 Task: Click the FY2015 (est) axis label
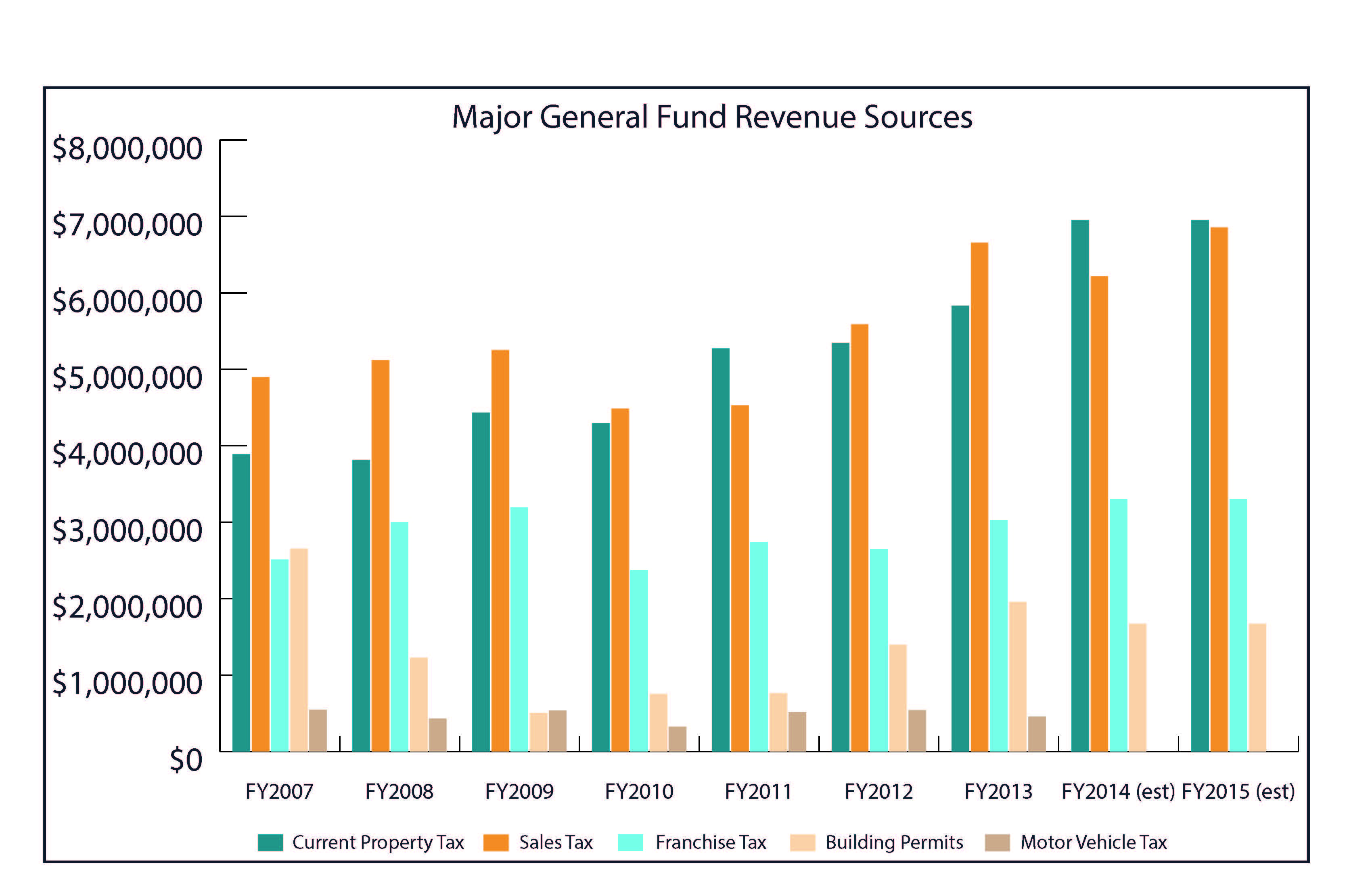point(1238,792)
